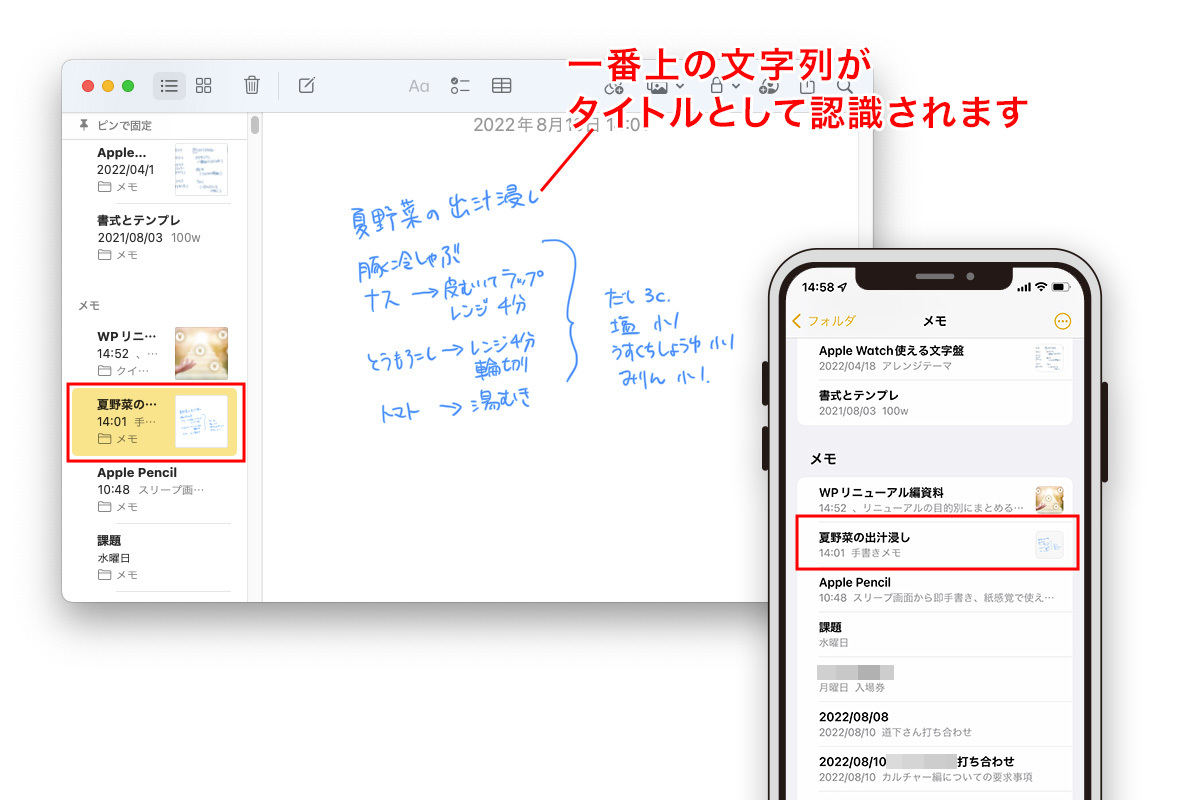Create a new note with the compose icon

click(x=307, y=85)
